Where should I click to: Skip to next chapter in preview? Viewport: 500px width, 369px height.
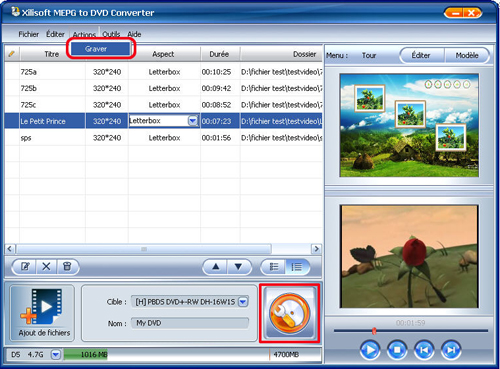[451, 350]
